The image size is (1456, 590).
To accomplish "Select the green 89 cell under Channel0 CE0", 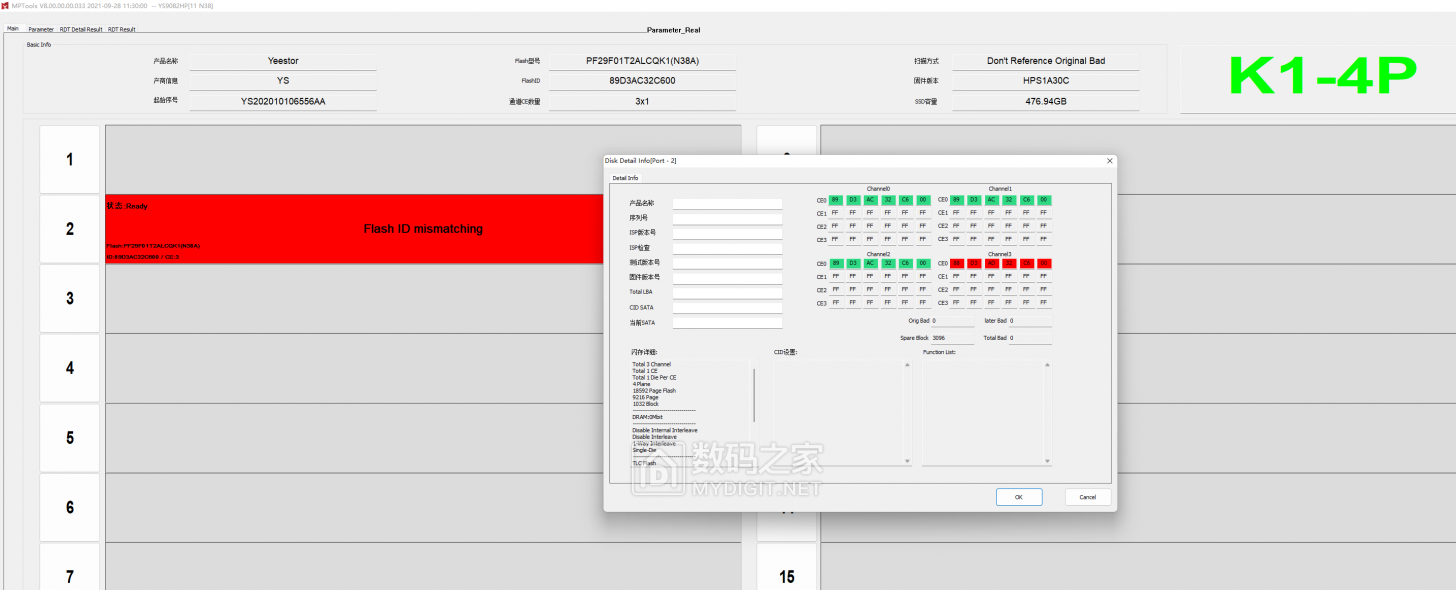I will click(x=835, y=200).
